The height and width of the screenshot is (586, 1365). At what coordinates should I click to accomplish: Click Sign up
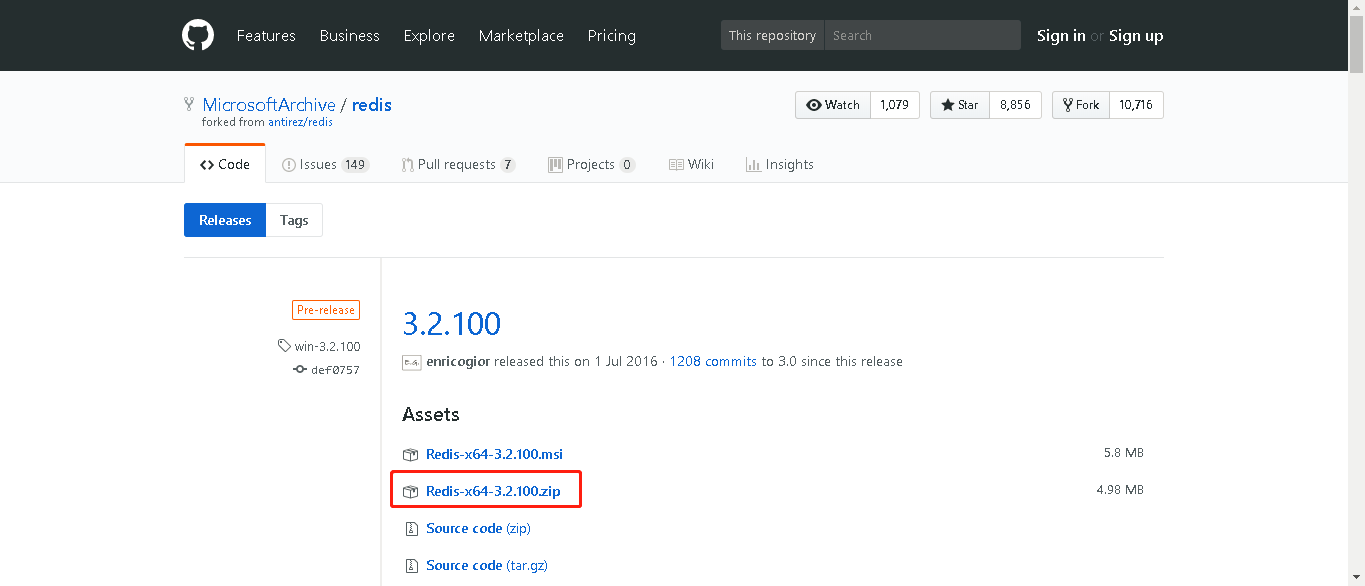(1136, 36)
